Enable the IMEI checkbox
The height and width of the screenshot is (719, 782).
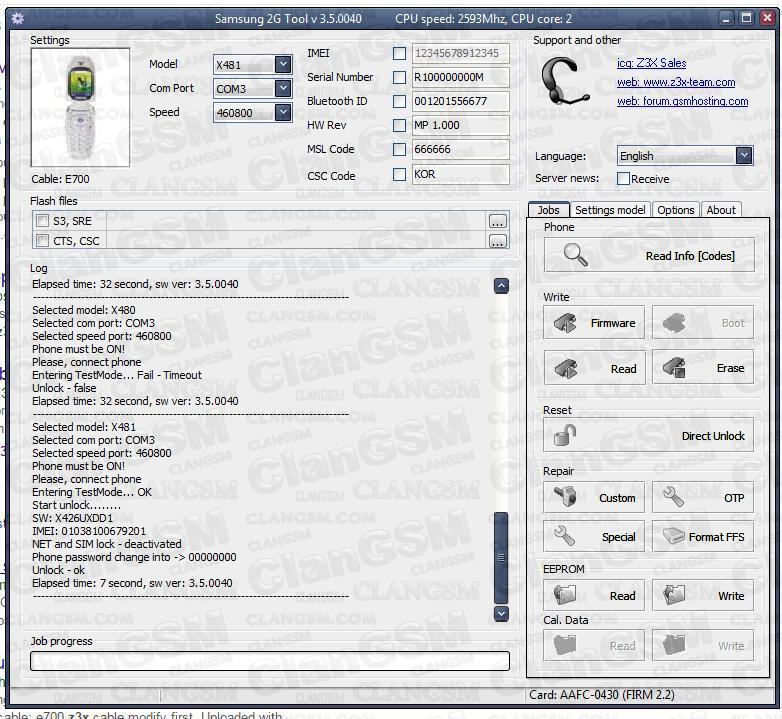click(399, 53)
